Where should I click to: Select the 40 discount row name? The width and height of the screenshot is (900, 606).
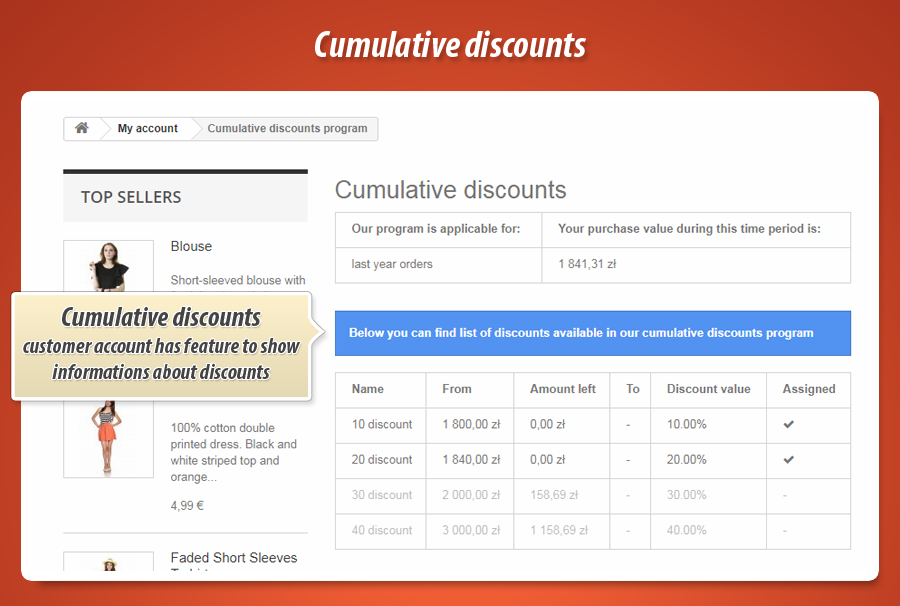pos(381,530)
